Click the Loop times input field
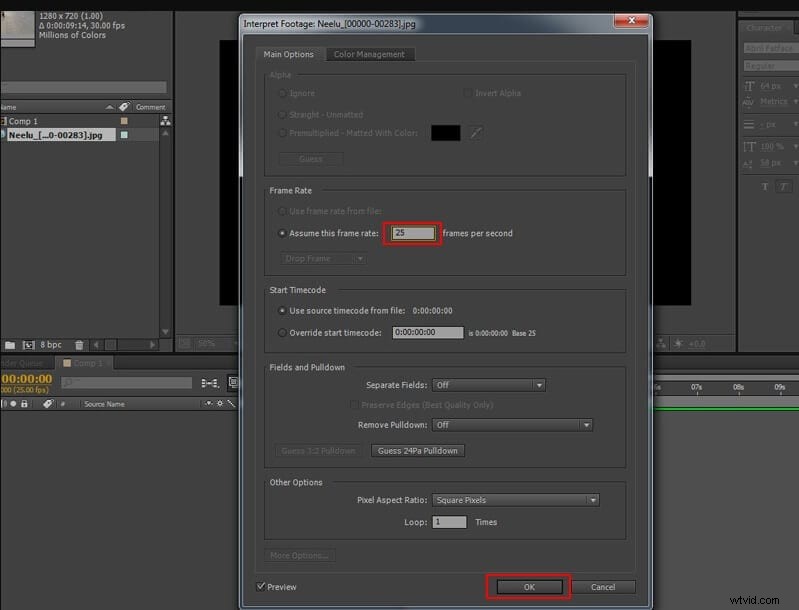This screenshot has height=610, width=799. point(449,522)
